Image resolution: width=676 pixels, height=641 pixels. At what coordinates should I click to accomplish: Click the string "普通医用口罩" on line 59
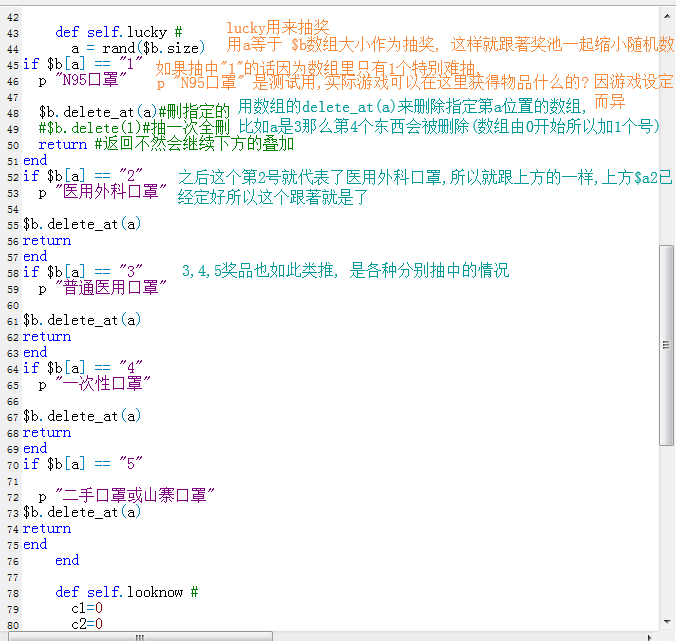tap(111, 288)
